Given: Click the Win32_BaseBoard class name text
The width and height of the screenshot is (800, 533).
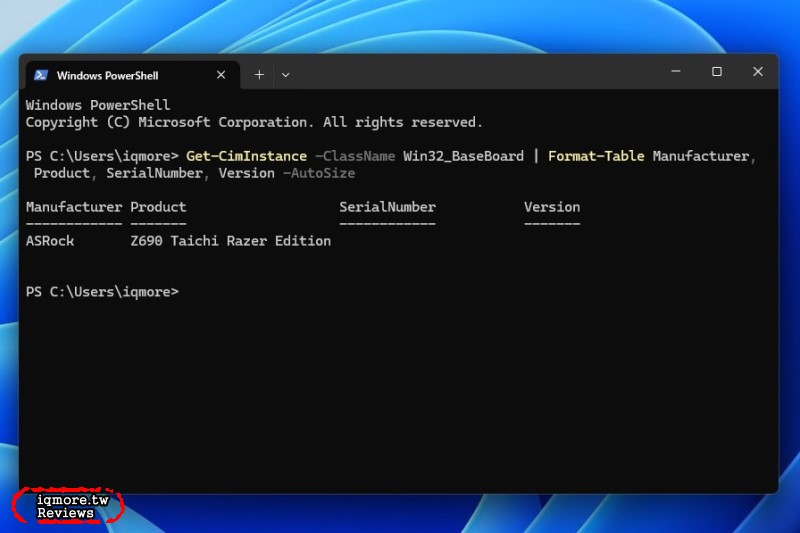Looking at the screenshot, I should coord(463,156).
